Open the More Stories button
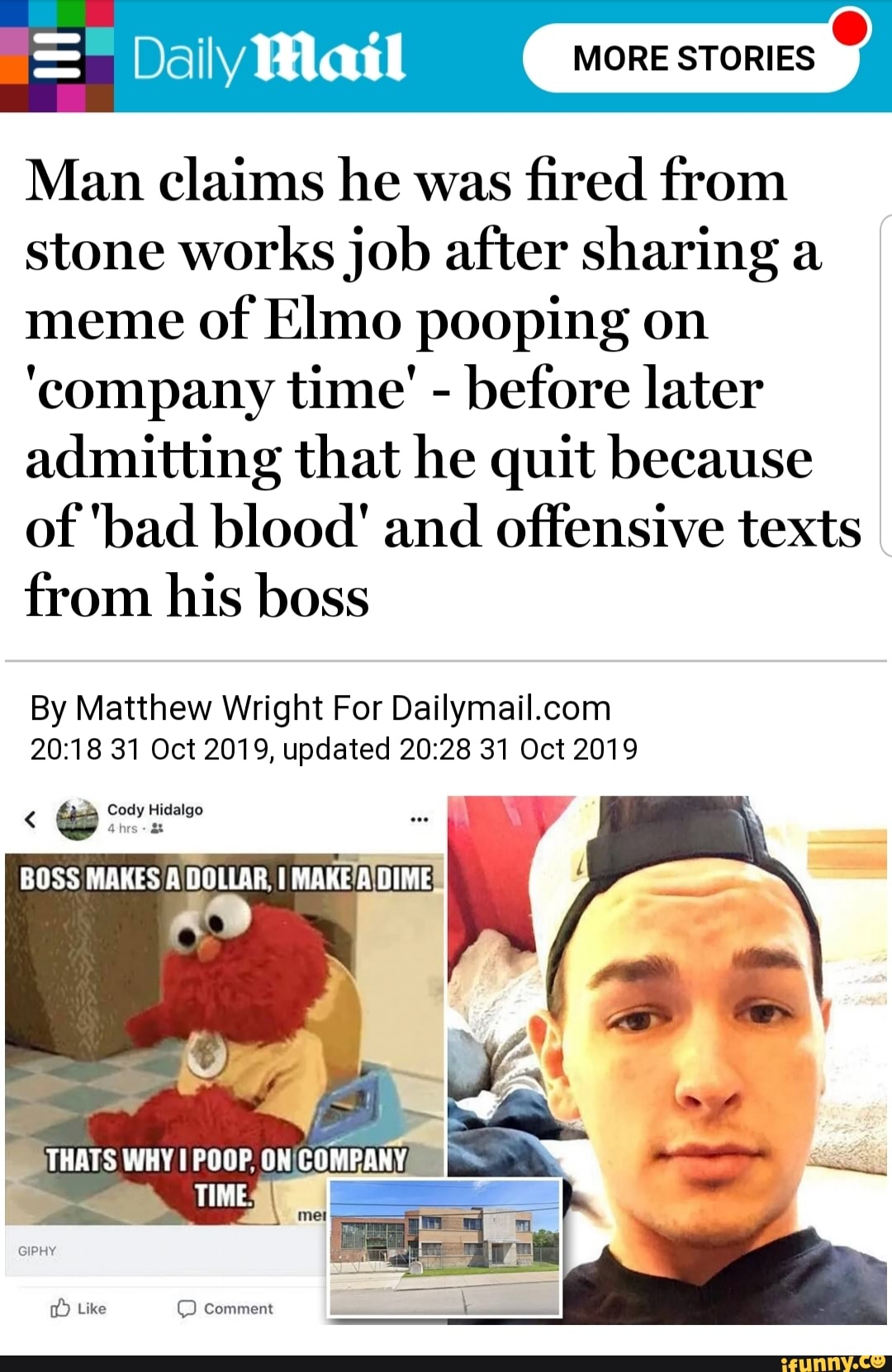 click(x=692, y=58)
